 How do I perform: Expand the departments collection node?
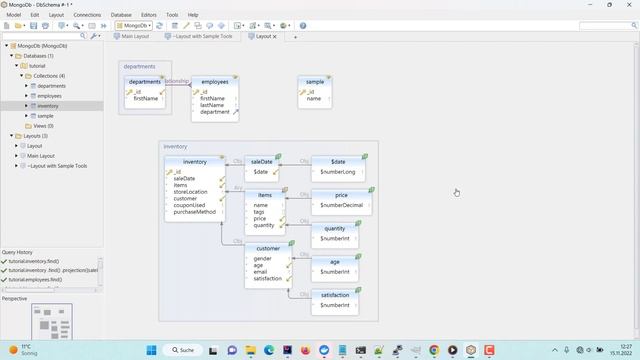pyautogui.click(x=27, y=86)
